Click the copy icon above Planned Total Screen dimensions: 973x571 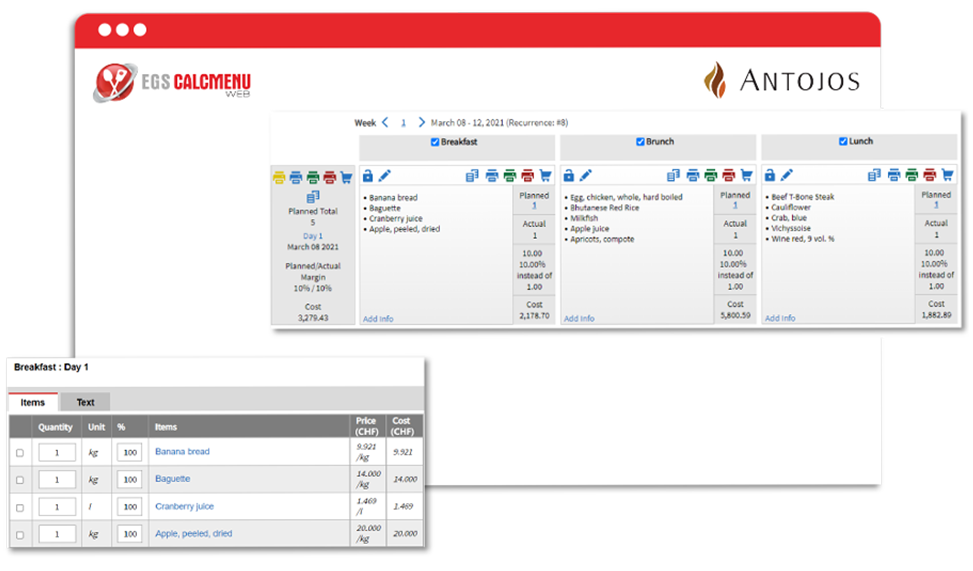[x=313, y=197]
